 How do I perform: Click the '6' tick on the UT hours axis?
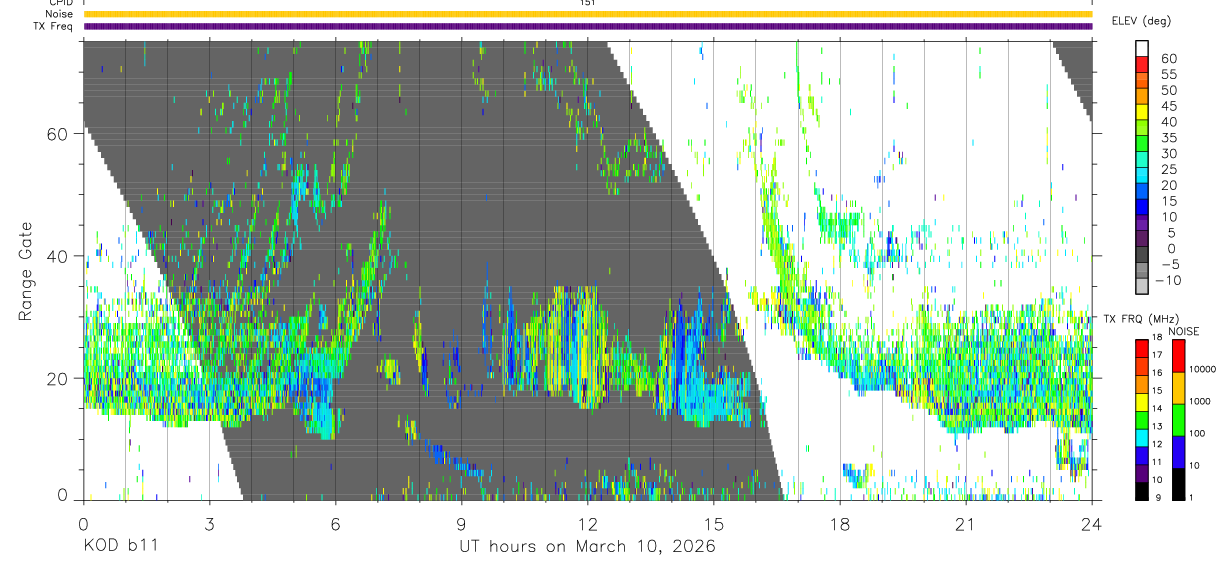pyautogui.click(x=335, y=523)
